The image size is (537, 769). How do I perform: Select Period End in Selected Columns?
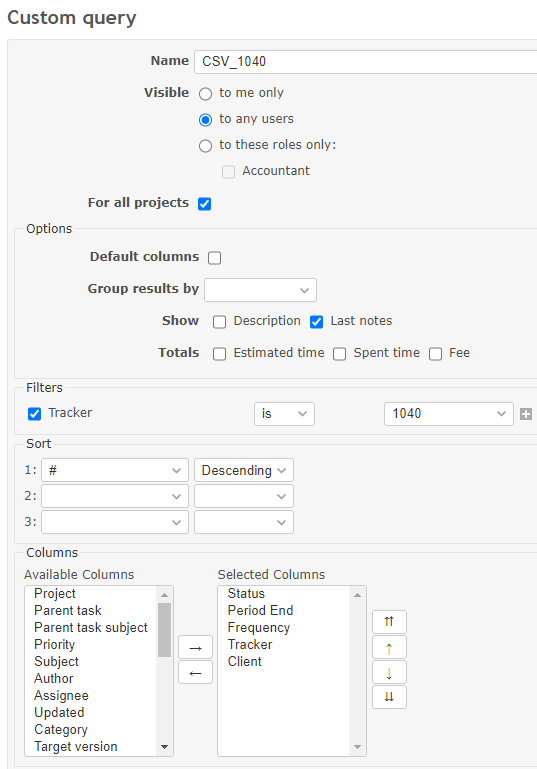point(260,611)
